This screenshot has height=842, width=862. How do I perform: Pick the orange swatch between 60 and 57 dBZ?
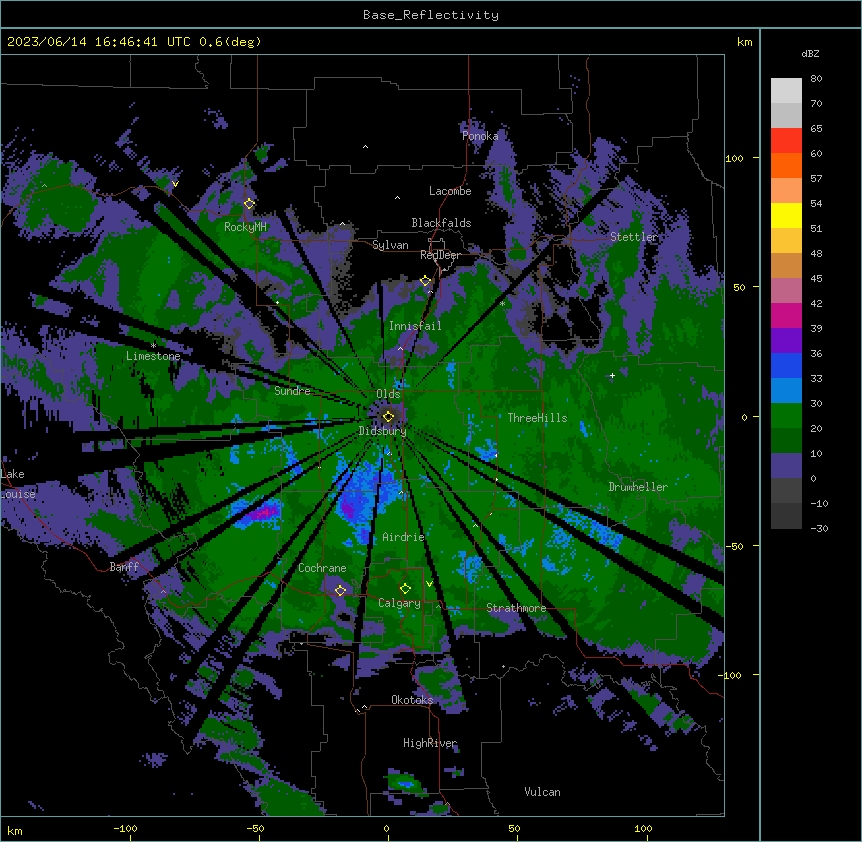[x=786, y=165]
